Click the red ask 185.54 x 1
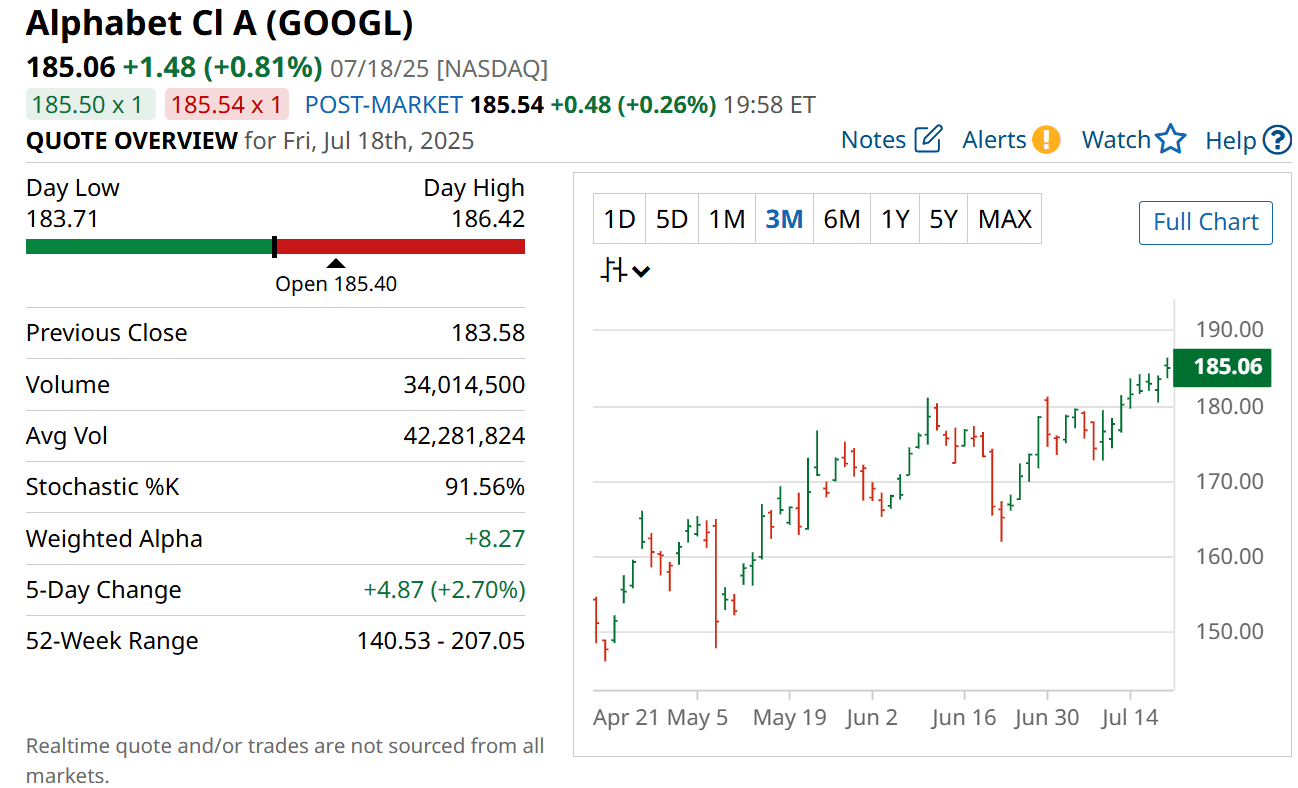 227,104
